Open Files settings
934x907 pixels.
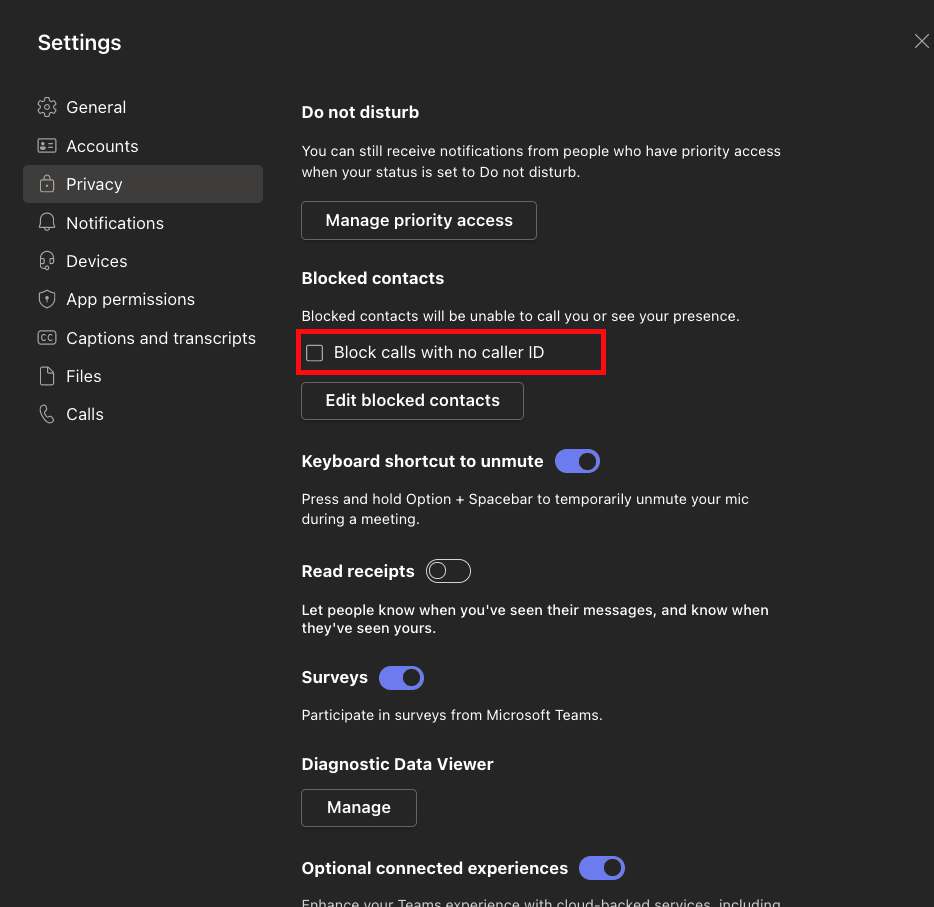(142, 376)
